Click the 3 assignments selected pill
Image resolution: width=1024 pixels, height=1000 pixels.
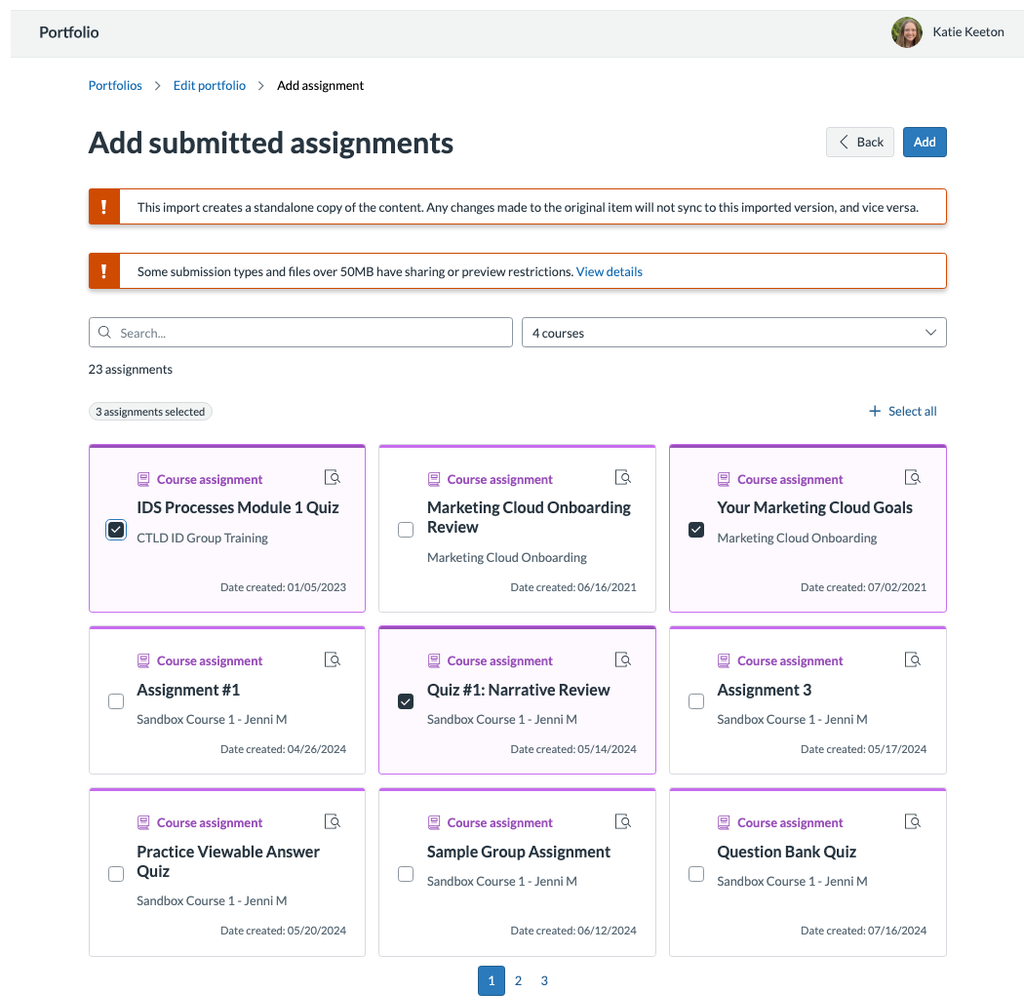point(150,411)
